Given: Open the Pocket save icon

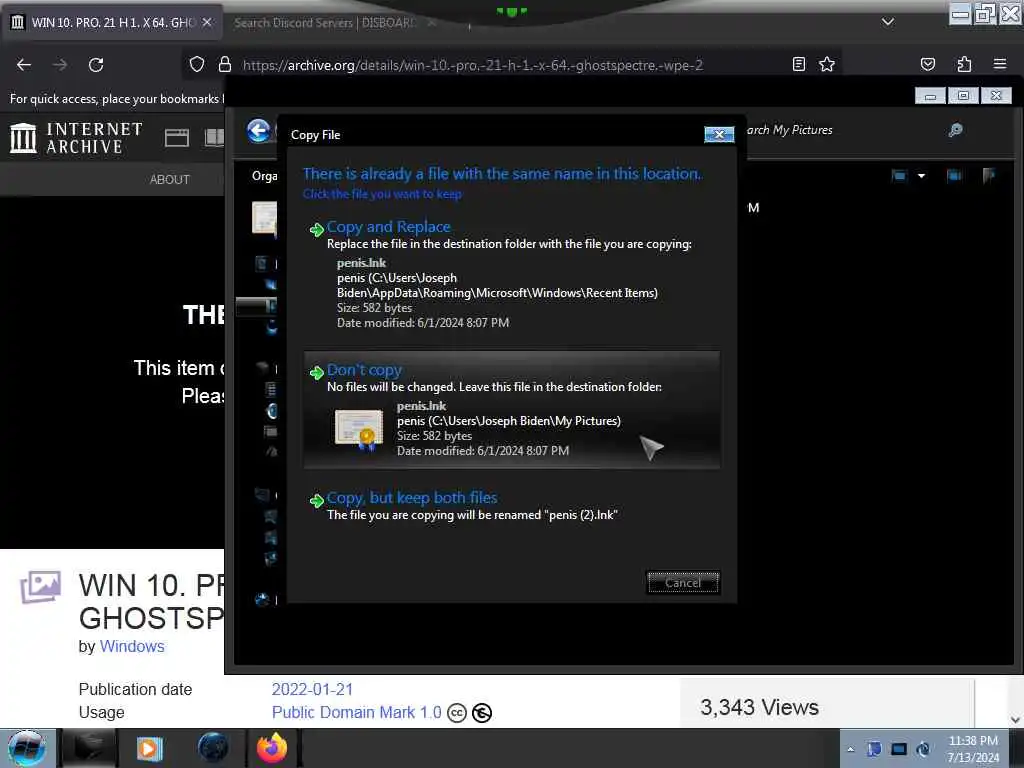Looking at the screenshot, I should (927, 64).
